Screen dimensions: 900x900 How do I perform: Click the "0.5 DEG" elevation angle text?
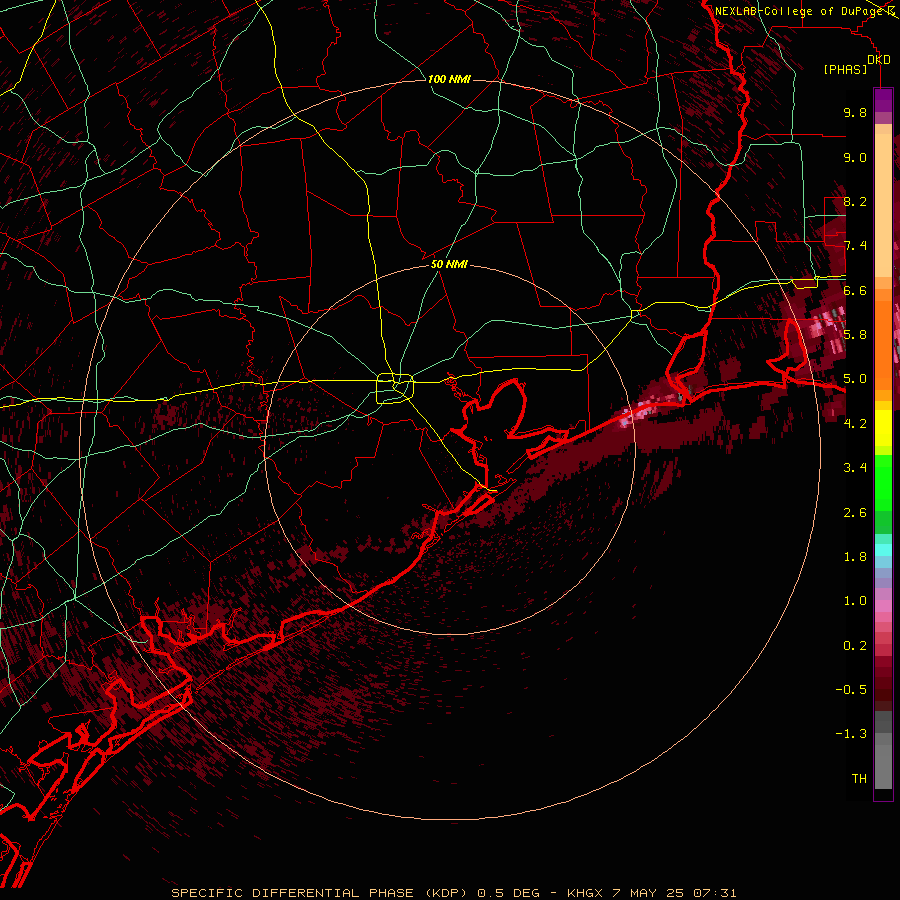509,893
